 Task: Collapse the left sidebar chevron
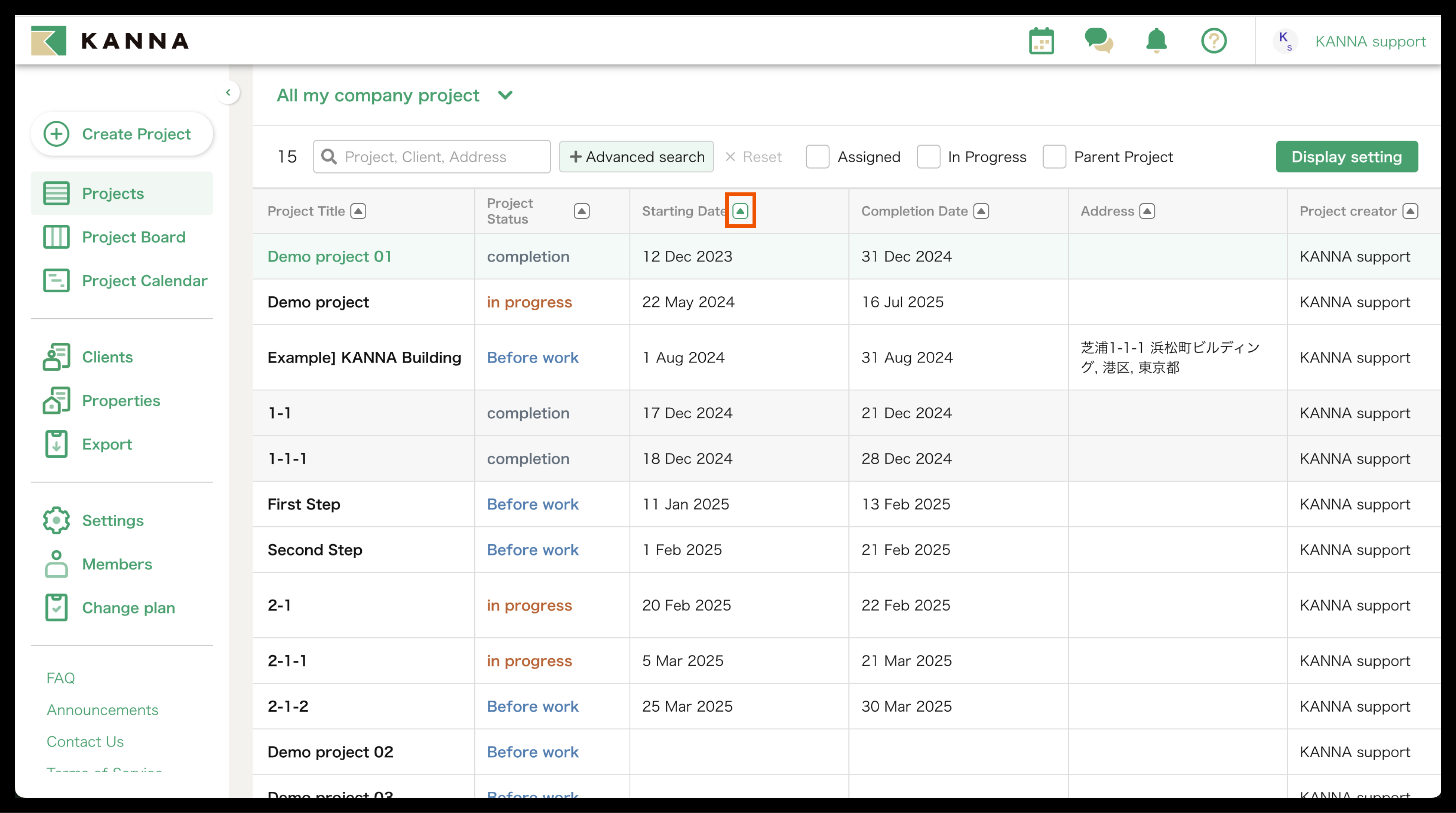228,92
